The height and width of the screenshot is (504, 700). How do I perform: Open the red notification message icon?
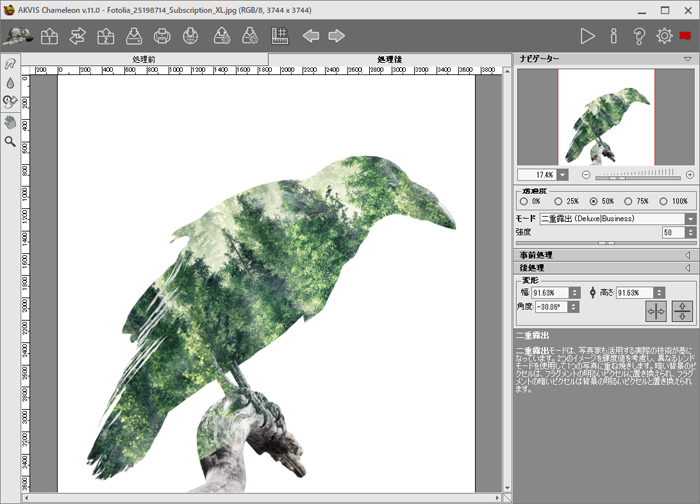tap(686, 36)
